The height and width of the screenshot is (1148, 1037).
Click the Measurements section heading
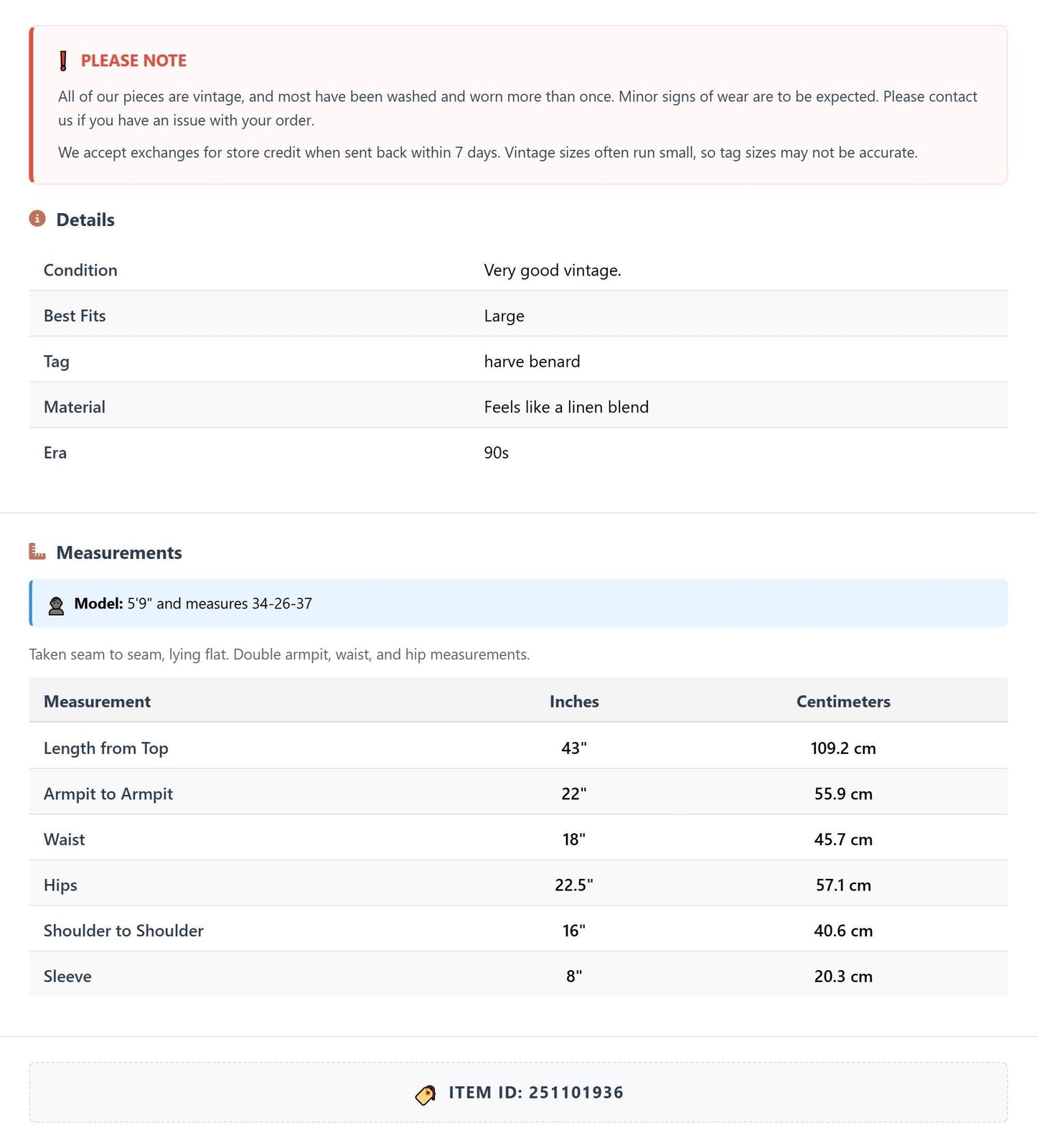(x=119, y=552)
